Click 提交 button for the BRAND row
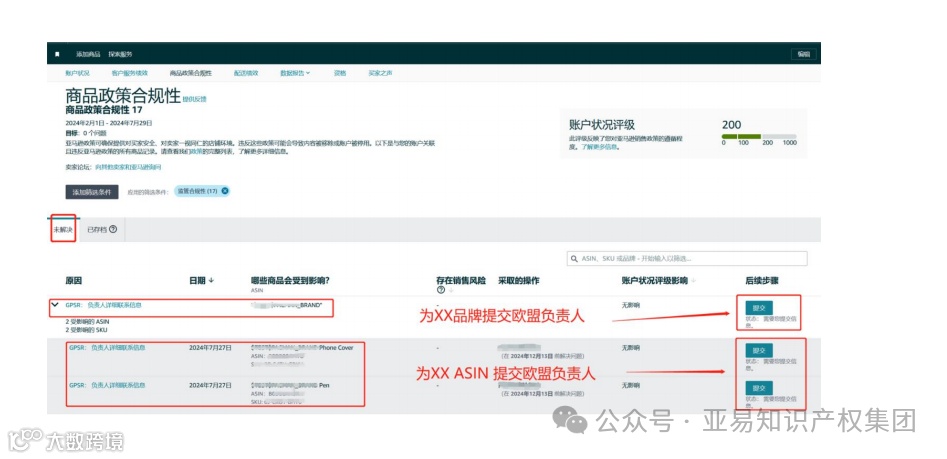This screenshot has height=459, width=947. point(759,308)
